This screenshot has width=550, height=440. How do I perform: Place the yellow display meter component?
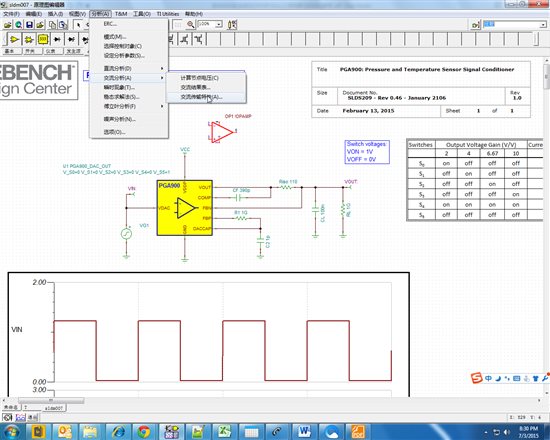(43, 39)
